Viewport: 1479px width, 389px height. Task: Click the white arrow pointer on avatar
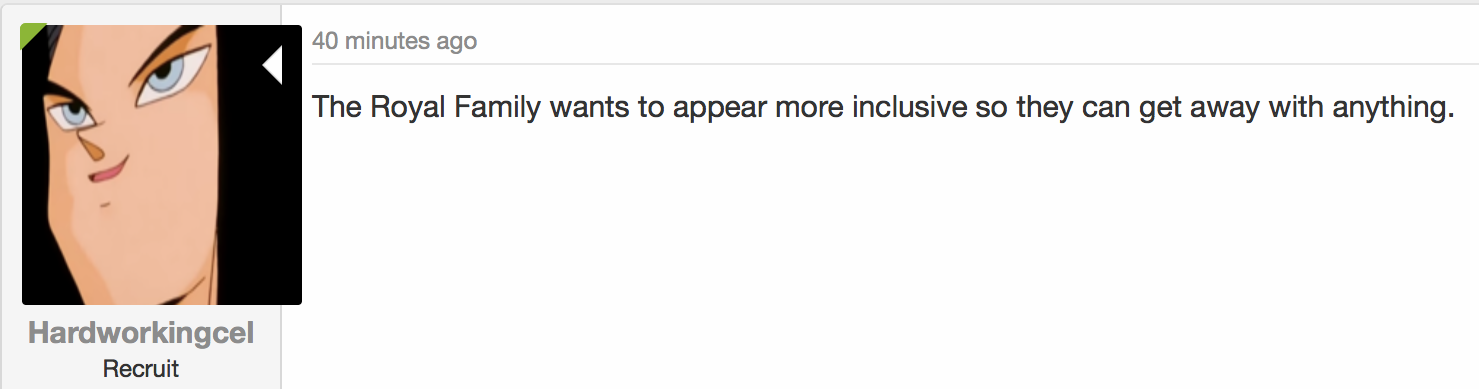272,66
